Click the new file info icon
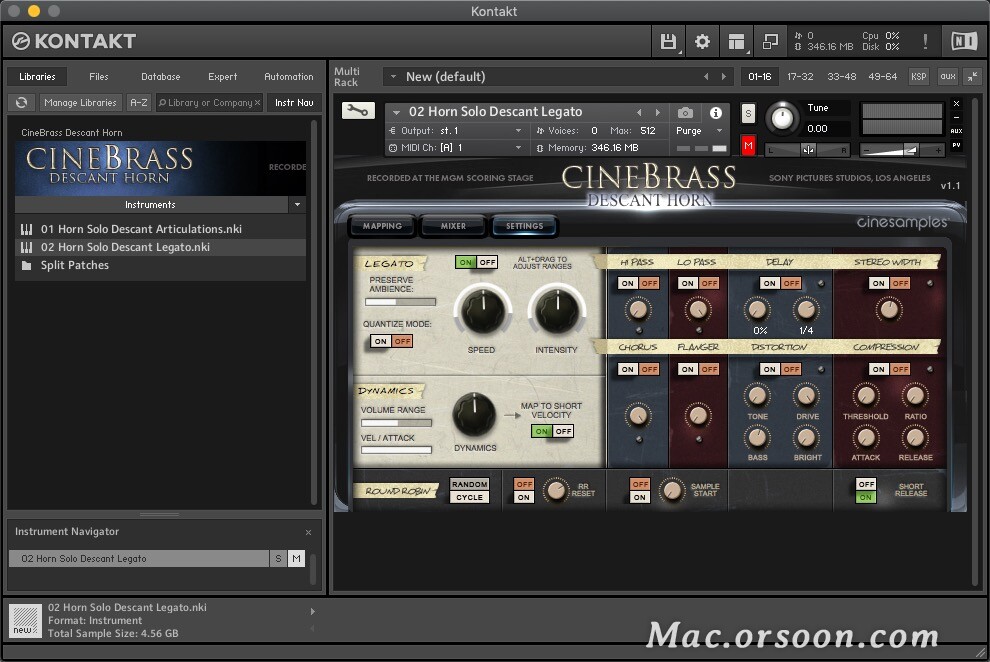This screenshot has width=990, height=662. point(25,620)
